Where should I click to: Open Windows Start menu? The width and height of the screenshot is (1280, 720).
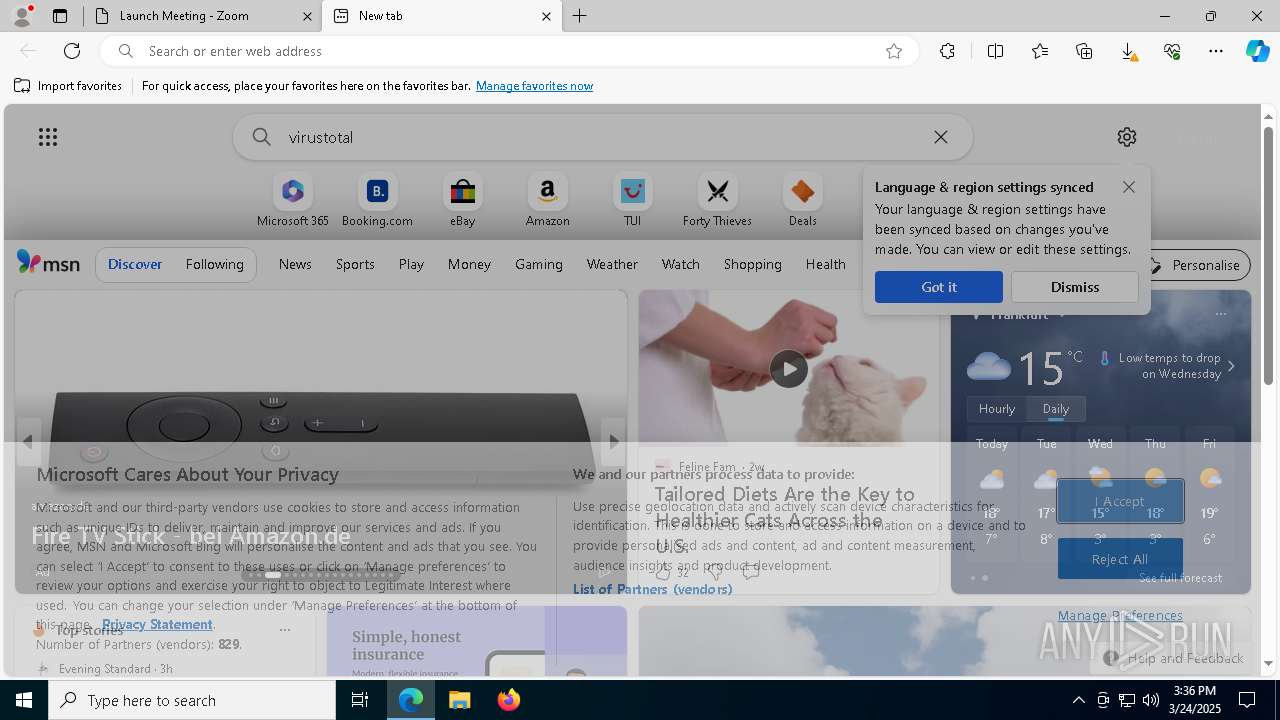pos(24,700)
